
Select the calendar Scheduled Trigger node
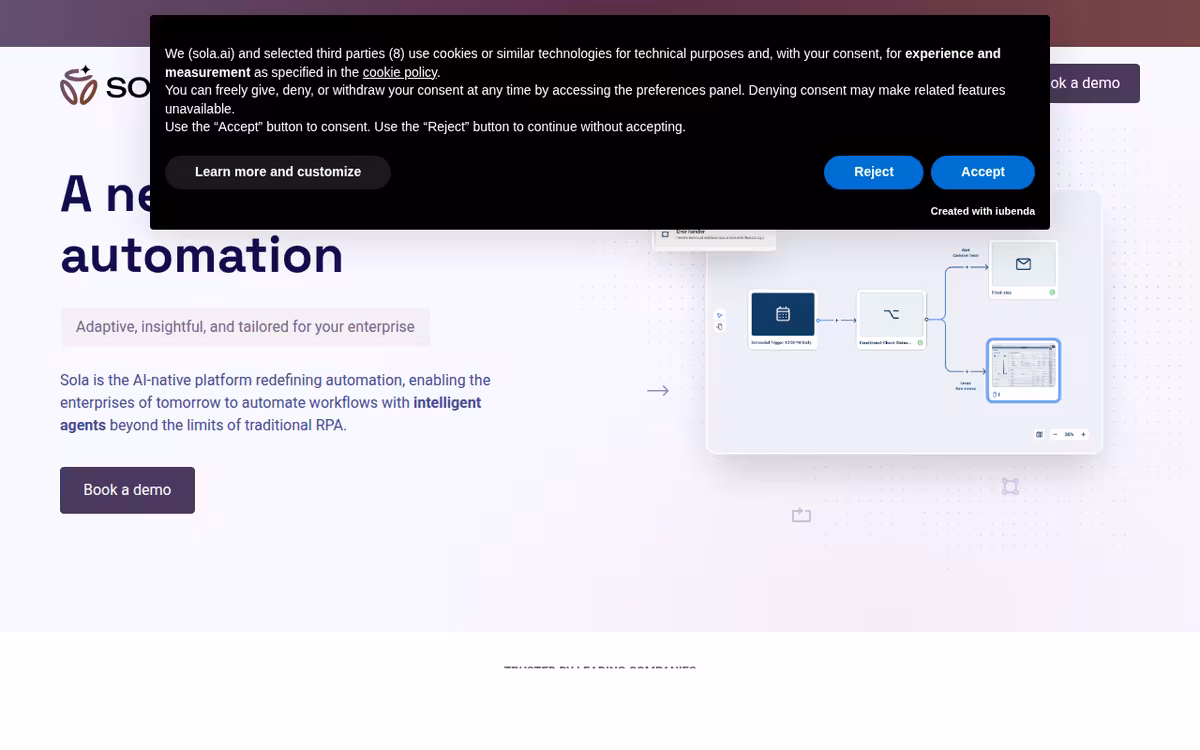(783, 320)
